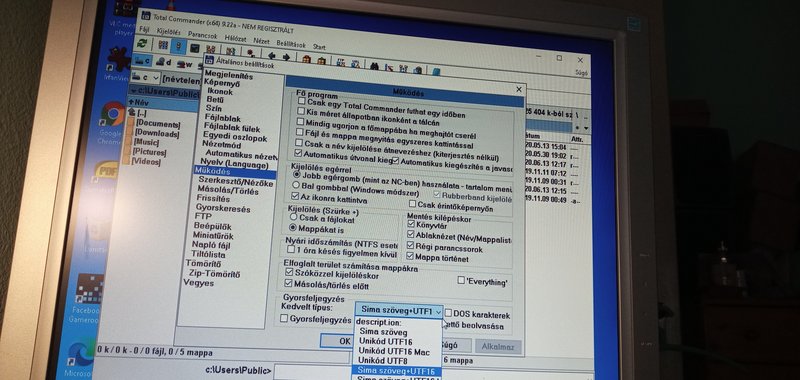Open Beállítások menu

[291, 44]
